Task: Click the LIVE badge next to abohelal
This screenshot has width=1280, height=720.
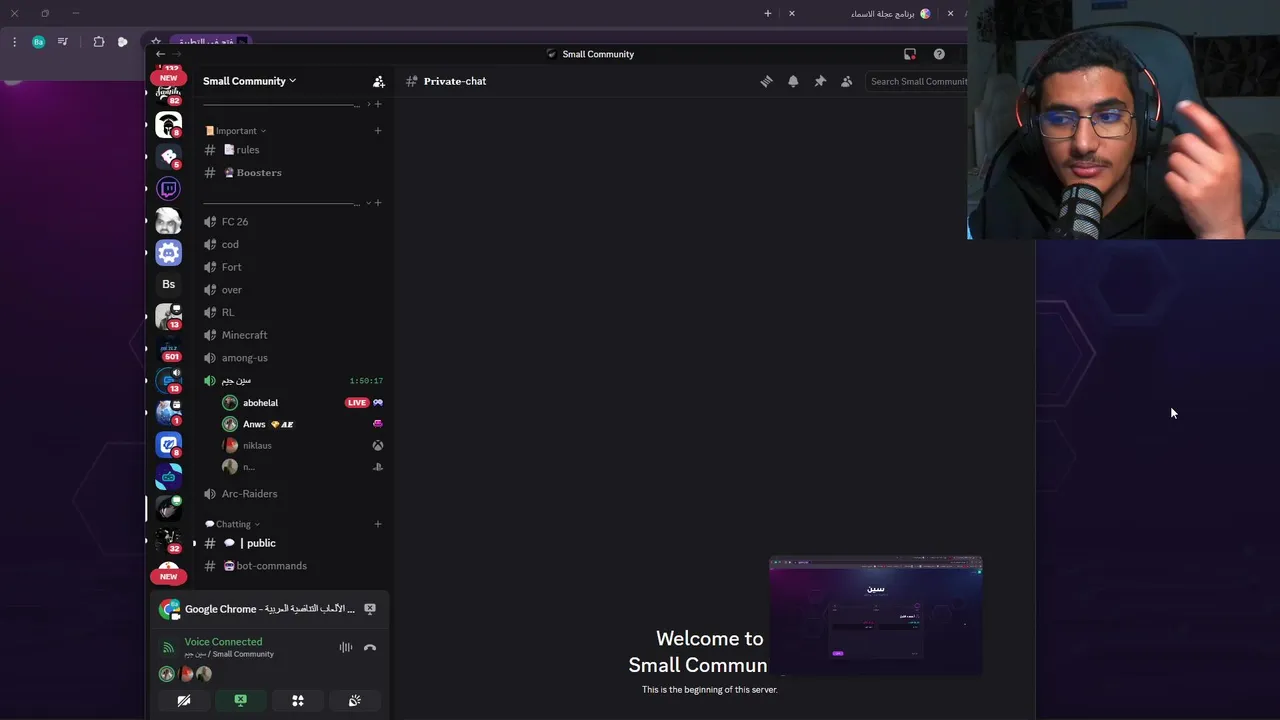Action: click(x=357, y=403)
